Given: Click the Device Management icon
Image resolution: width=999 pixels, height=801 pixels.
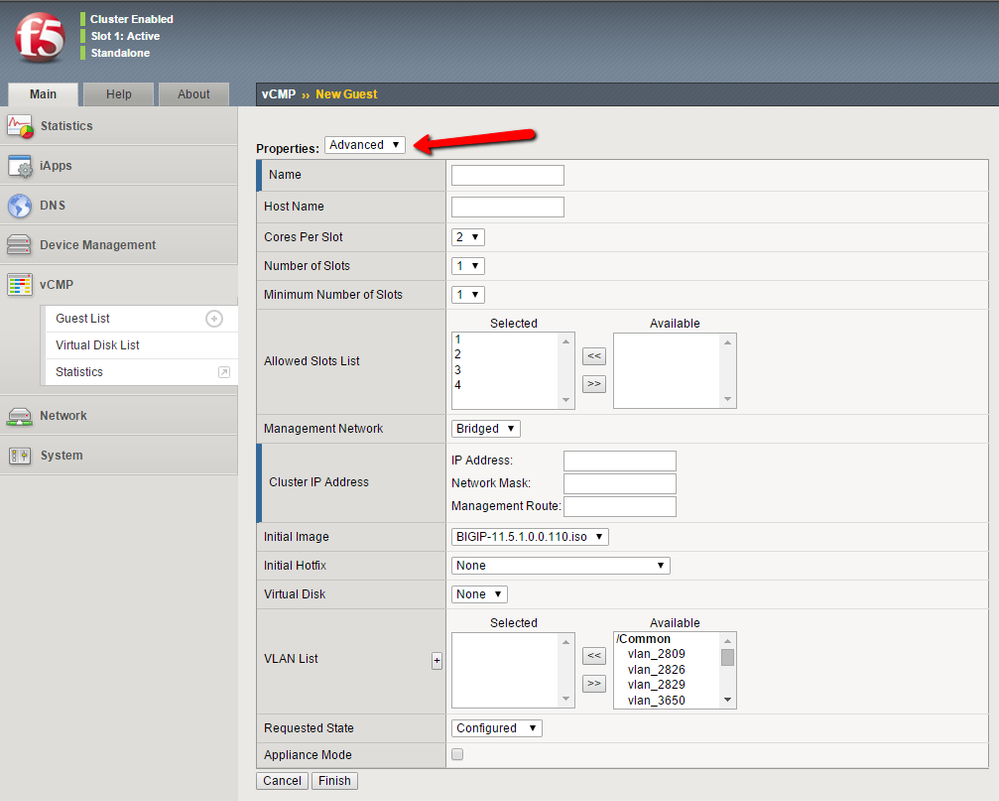Looking at the screenshot, I should click(20, 245).
